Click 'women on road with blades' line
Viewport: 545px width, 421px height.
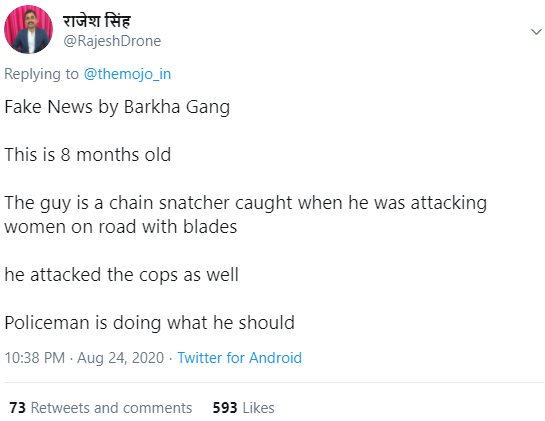tap(121, 227)
